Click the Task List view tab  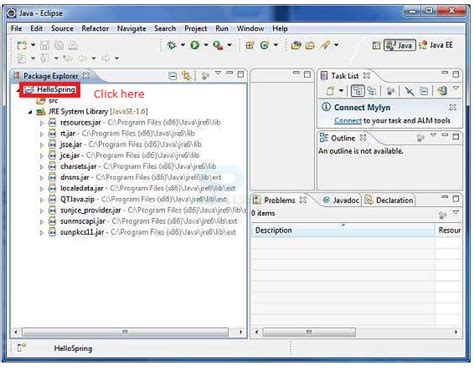(x=345, y=76)
